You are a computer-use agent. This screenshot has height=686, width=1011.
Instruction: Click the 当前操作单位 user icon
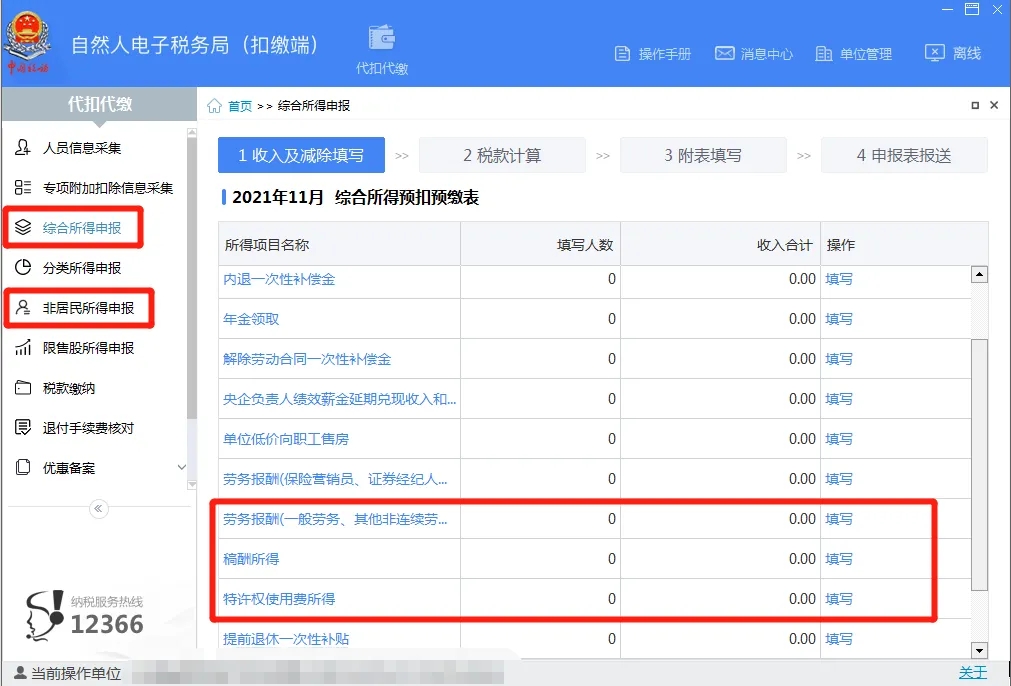coord(21,673)
